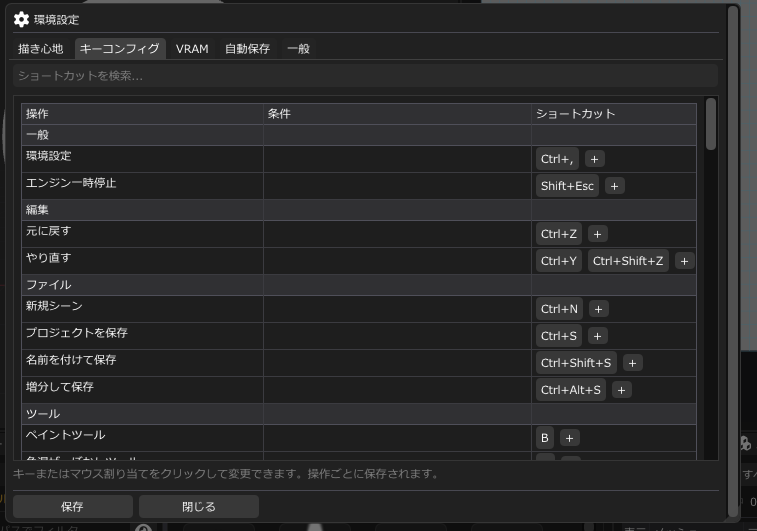757x531 pixels.
Task: Add a shortcut to the エンジン一時停止 row
Action: pos(614,186)
